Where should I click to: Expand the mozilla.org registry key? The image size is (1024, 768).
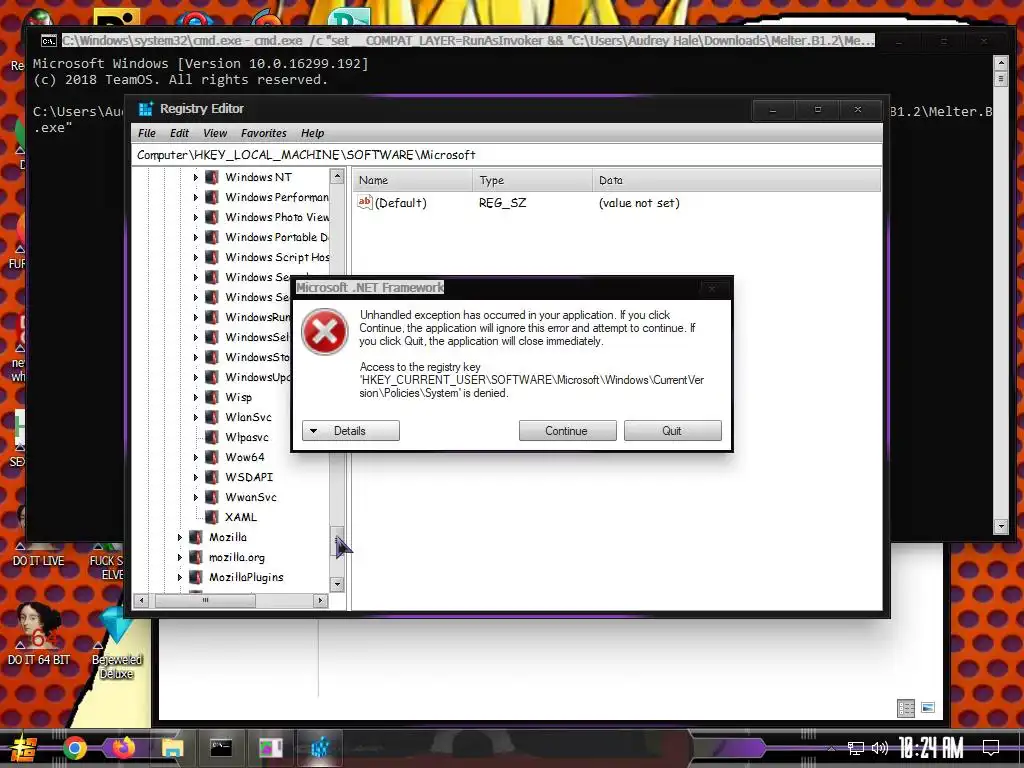point(180,557)
